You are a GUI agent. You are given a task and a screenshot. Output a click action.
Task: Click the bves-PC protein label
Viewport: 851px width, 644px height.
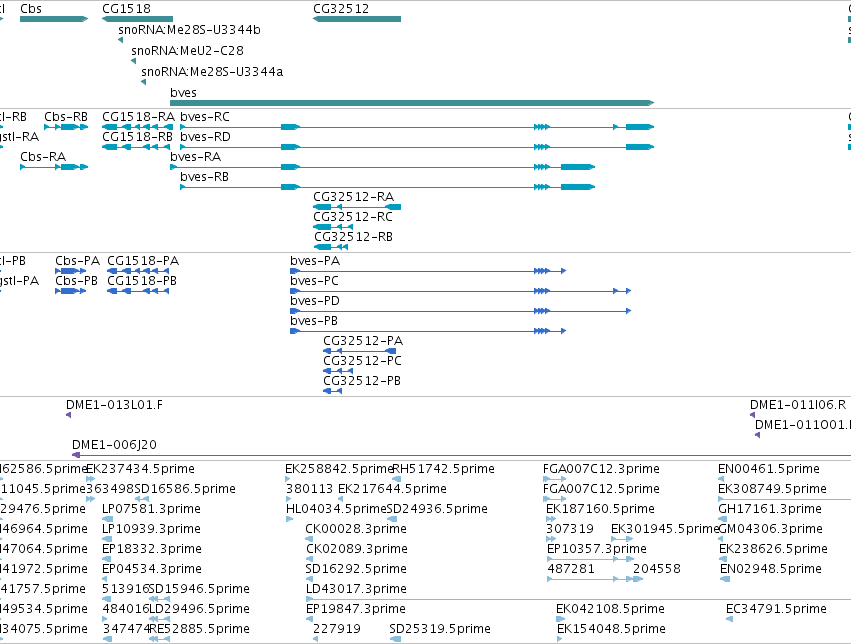pyautogui.click(x=314, y=281)
